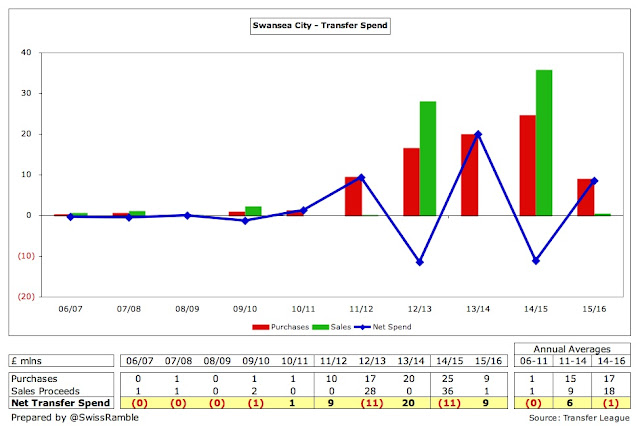The width and height of the screenshot is (640, 426).
Task: Click the red Purchases bar for 12/13
Action: [x=411, y=182]
